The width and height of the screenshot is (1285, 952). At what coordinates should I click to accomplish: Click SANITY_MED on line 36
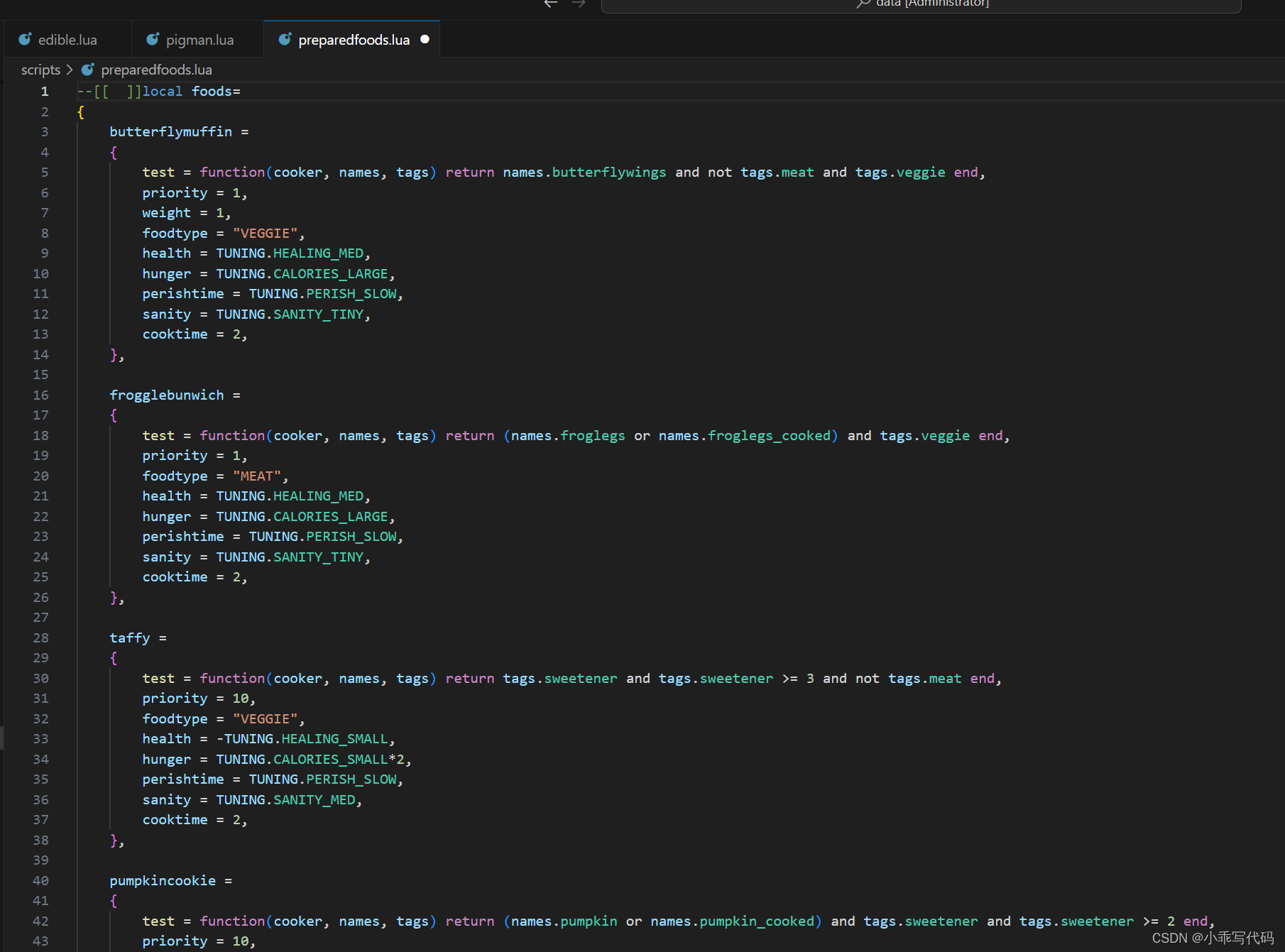pos(315,800)
